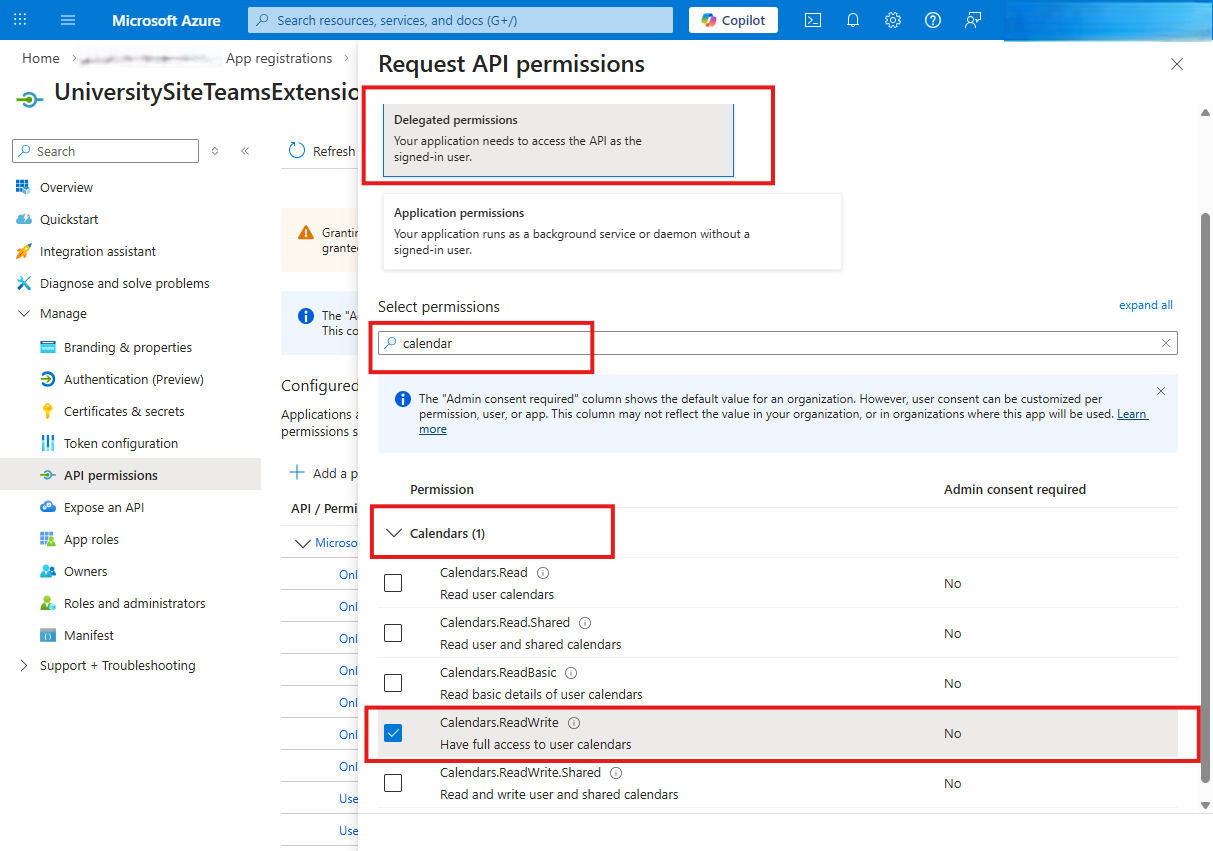Click the Permission column header
1213x851 pixels.
click(x=442, y=489)
